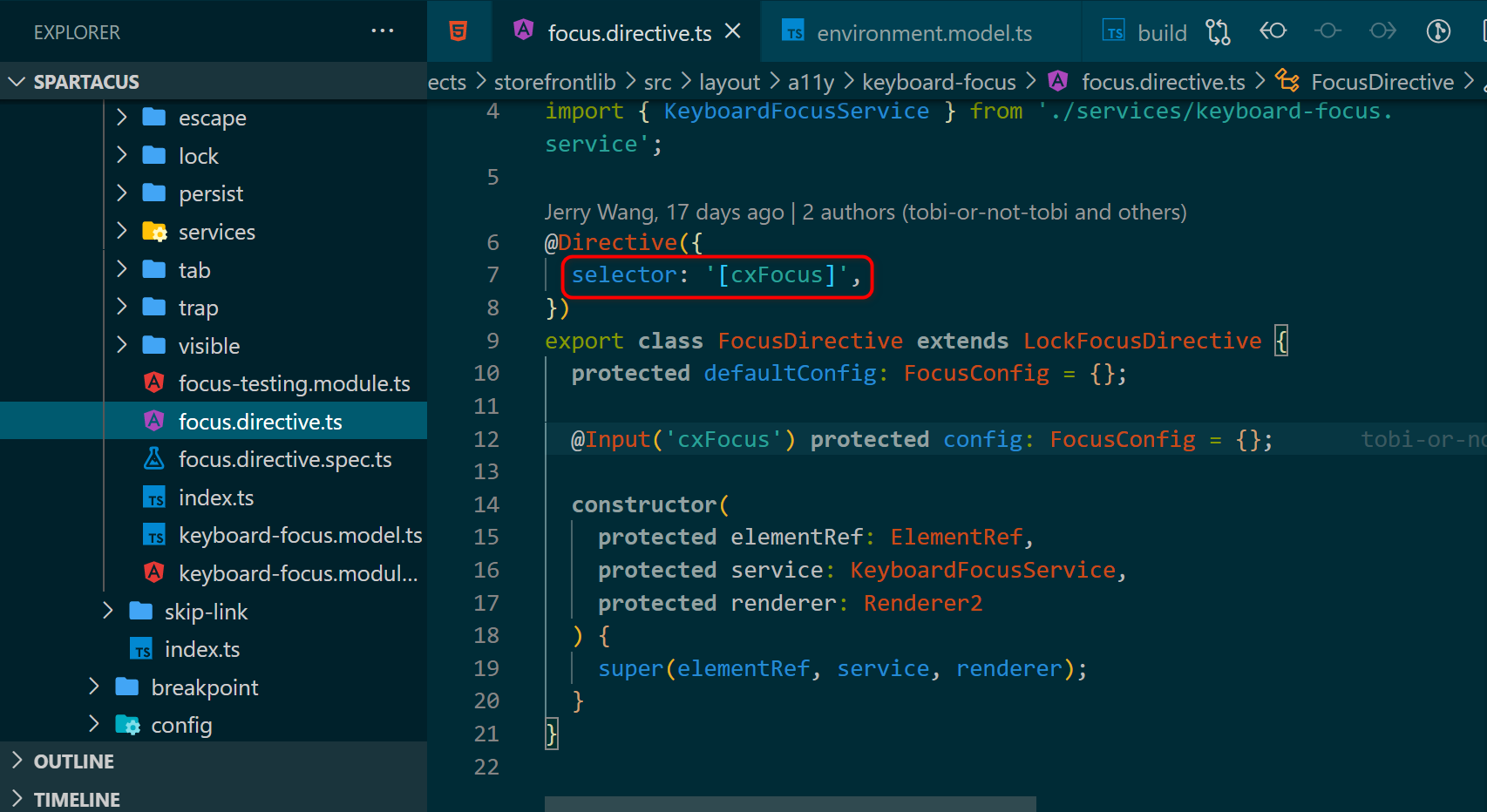Run the build task button

pos(1145,32)
